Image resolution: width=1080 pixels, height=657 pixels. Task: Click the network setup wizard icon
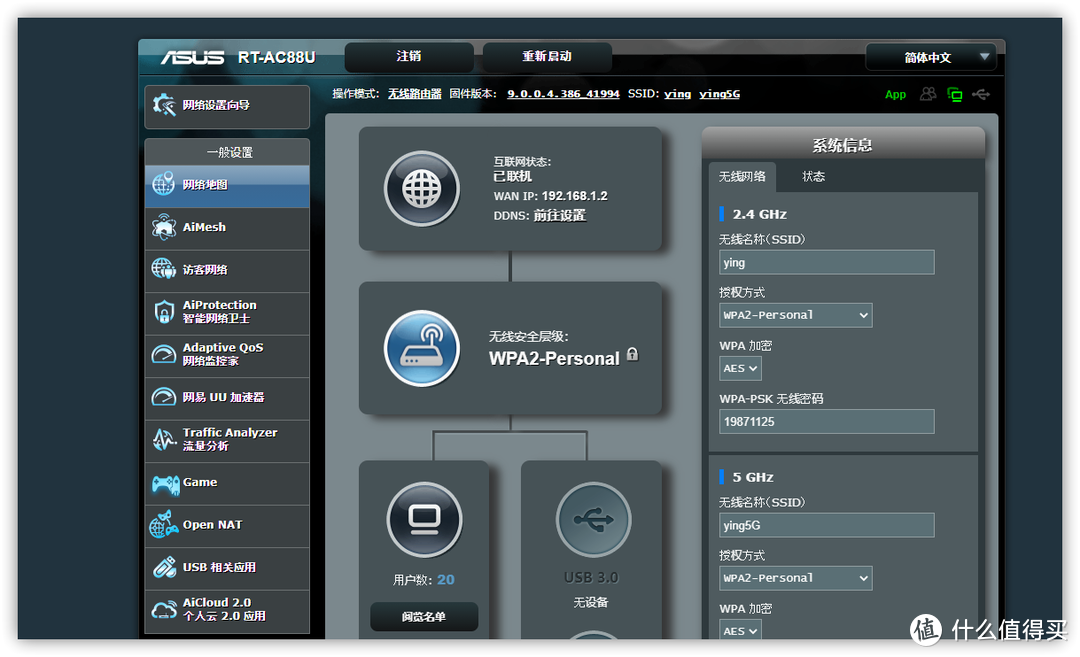pyautogui.click(x=164, y=105)
